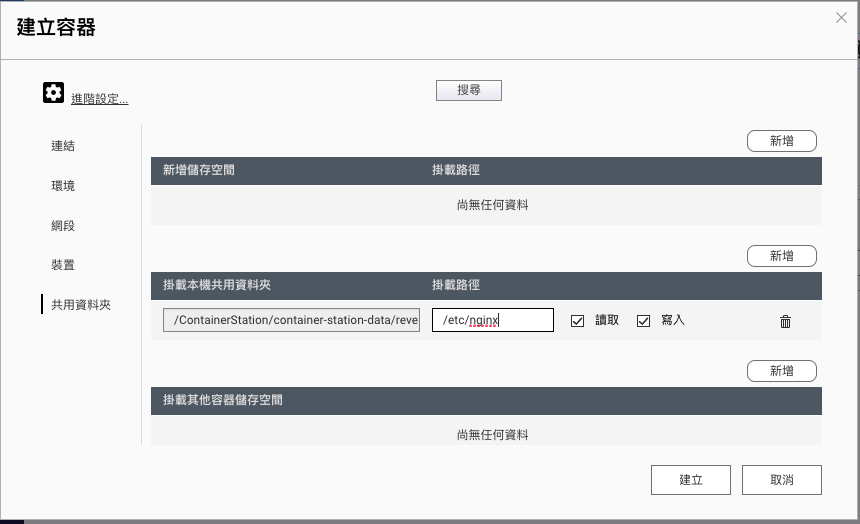This screenshot has width=860, height=524.
Task: Click the 建立 create button
Action: click(691, 480)
